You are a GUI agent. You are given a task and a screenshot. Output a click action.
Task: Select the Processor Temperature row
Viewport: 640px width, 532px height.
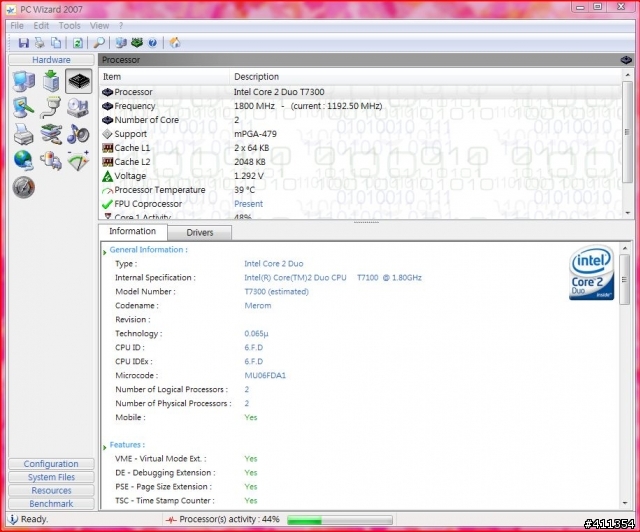361,190
